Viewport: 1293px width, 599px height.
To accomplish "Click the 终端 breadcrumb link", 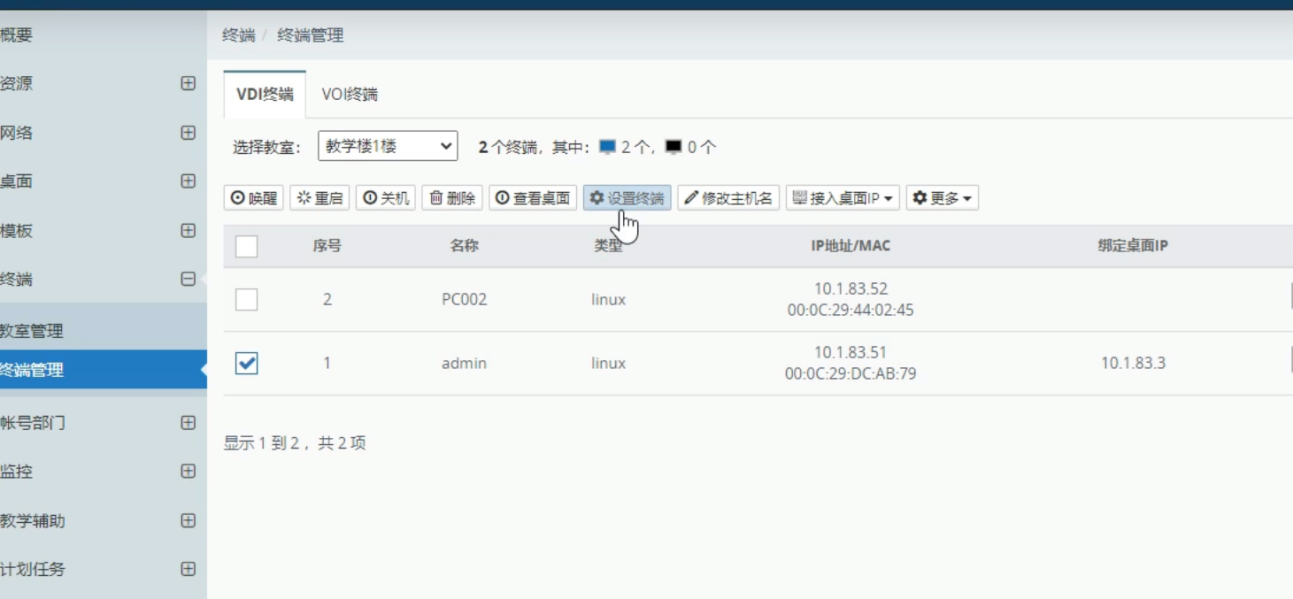I will tap(238, 36).
